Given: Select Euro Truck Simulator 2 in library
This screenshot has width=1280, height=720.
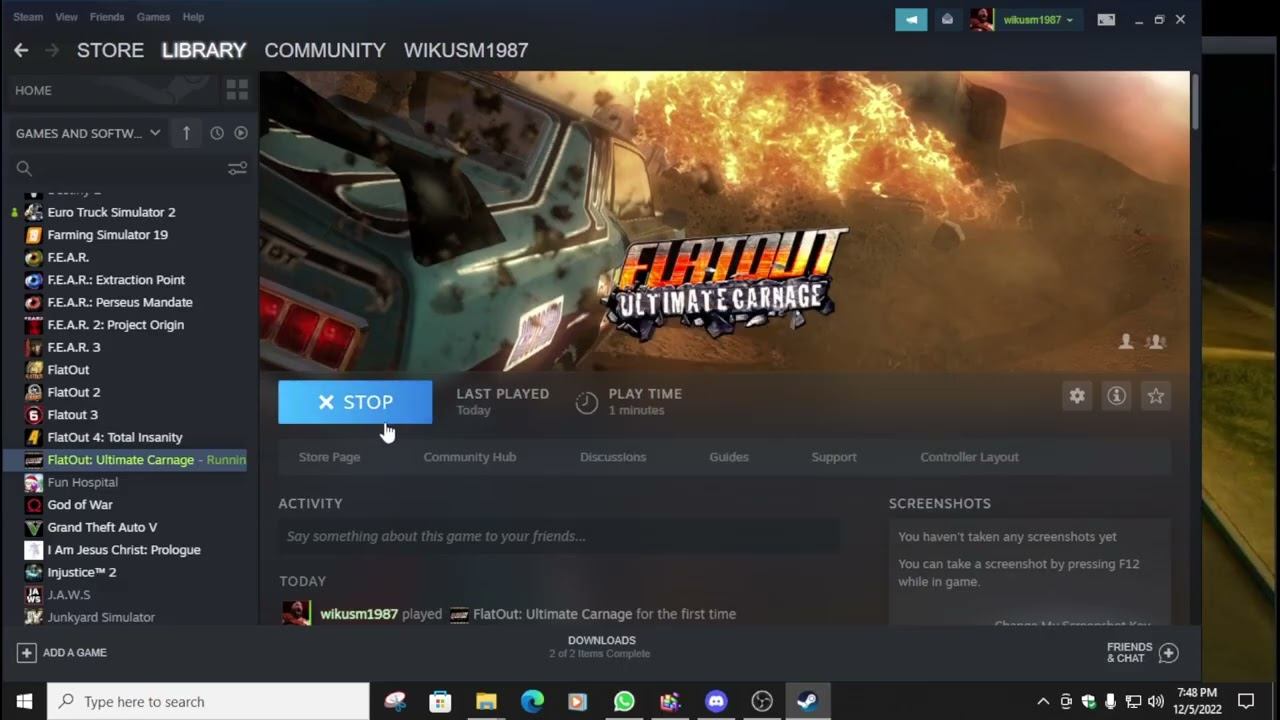Looking at the screenshot, I should tap(111, 212).
